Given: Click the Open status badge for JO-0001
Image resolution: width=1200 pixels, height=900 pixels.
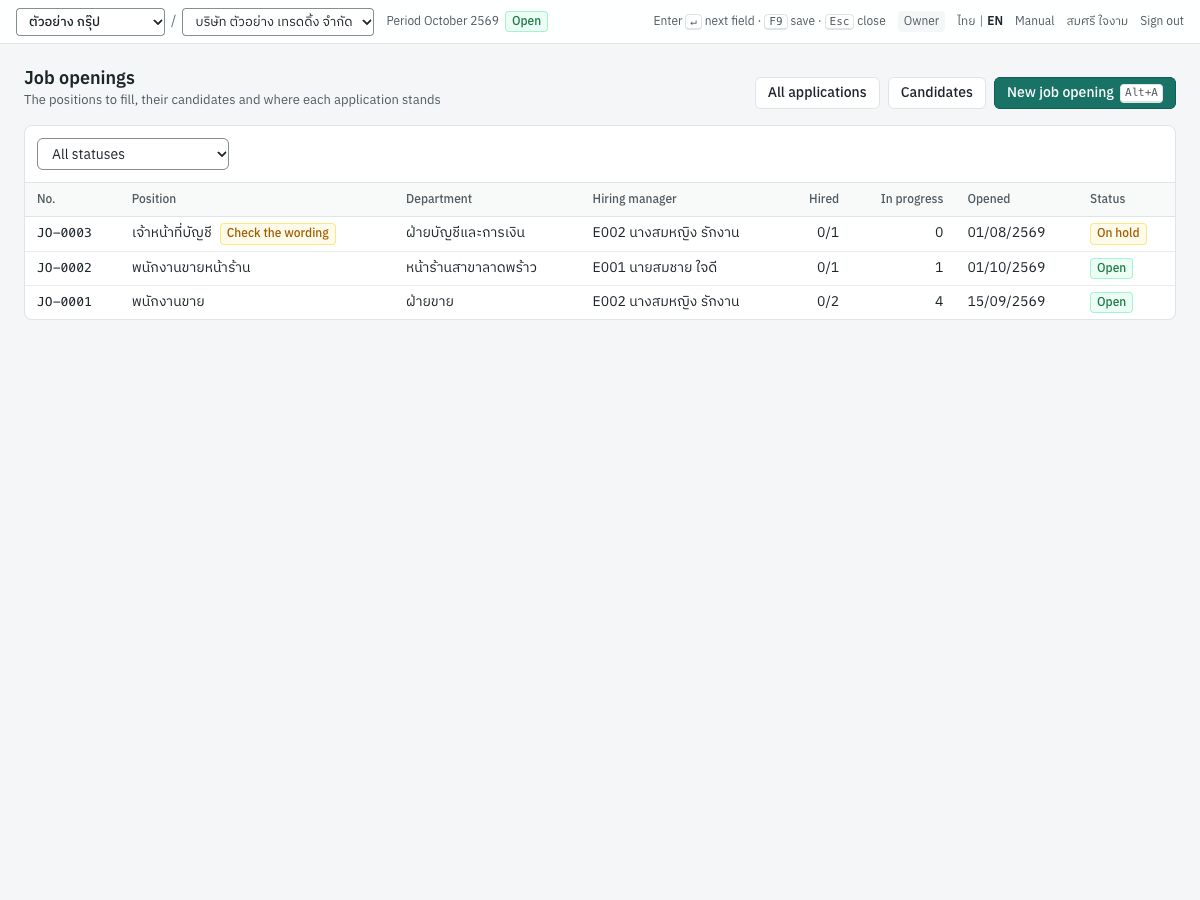Looking at the screenshot, I should tap(1111, 302).
